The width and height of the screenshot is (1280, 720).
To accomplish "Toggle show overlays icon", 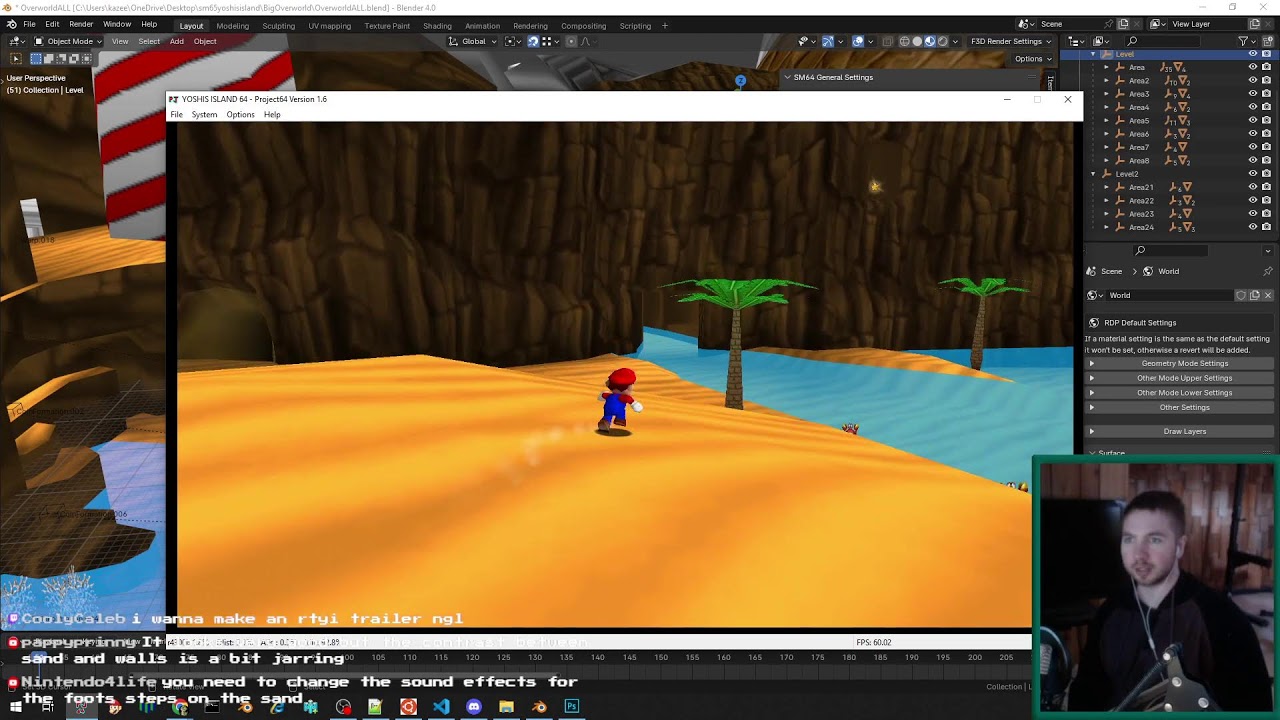I will click(858, 41).
